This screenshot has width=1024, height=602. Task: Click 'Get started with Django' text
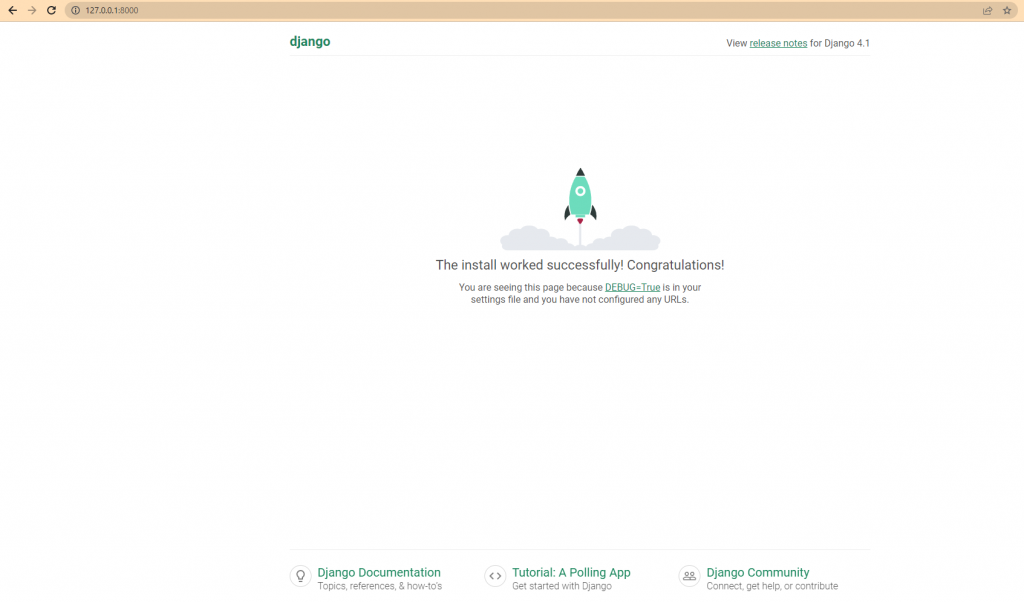(562, 586)
